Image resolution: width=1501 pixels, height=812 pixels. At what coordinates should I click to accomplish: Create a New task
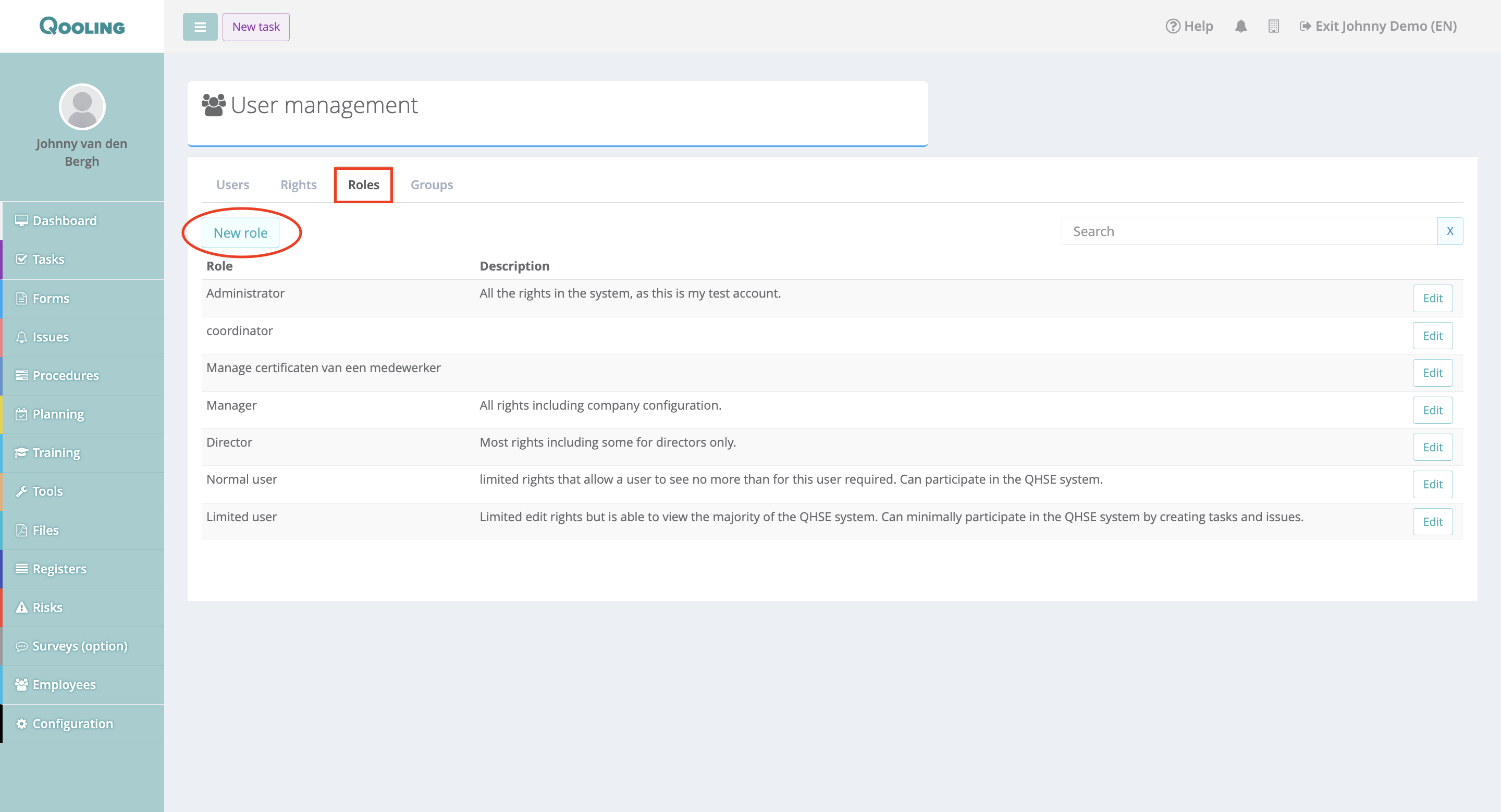pos(256,27)
